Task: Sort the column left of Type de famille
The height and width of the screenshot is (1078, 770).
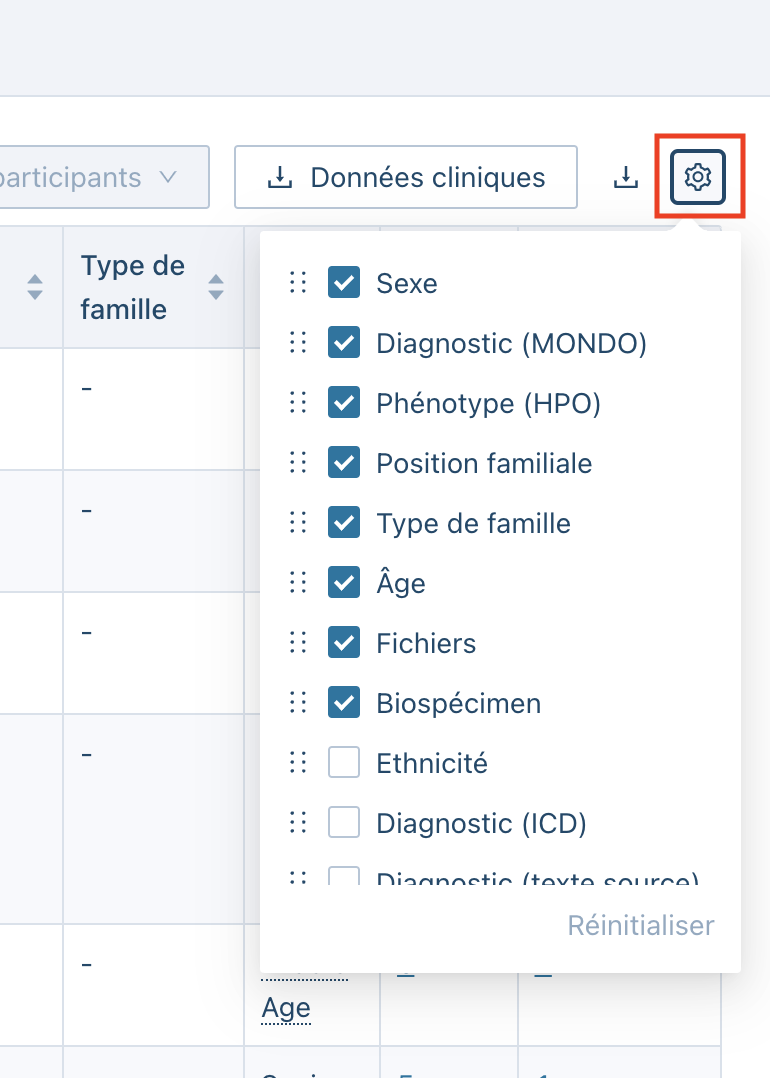Action: point(35,288)
